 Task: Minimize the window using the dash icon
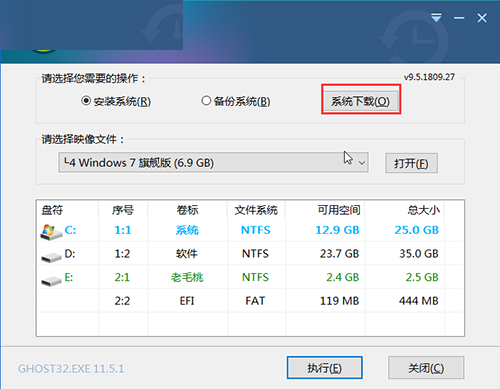459,18
